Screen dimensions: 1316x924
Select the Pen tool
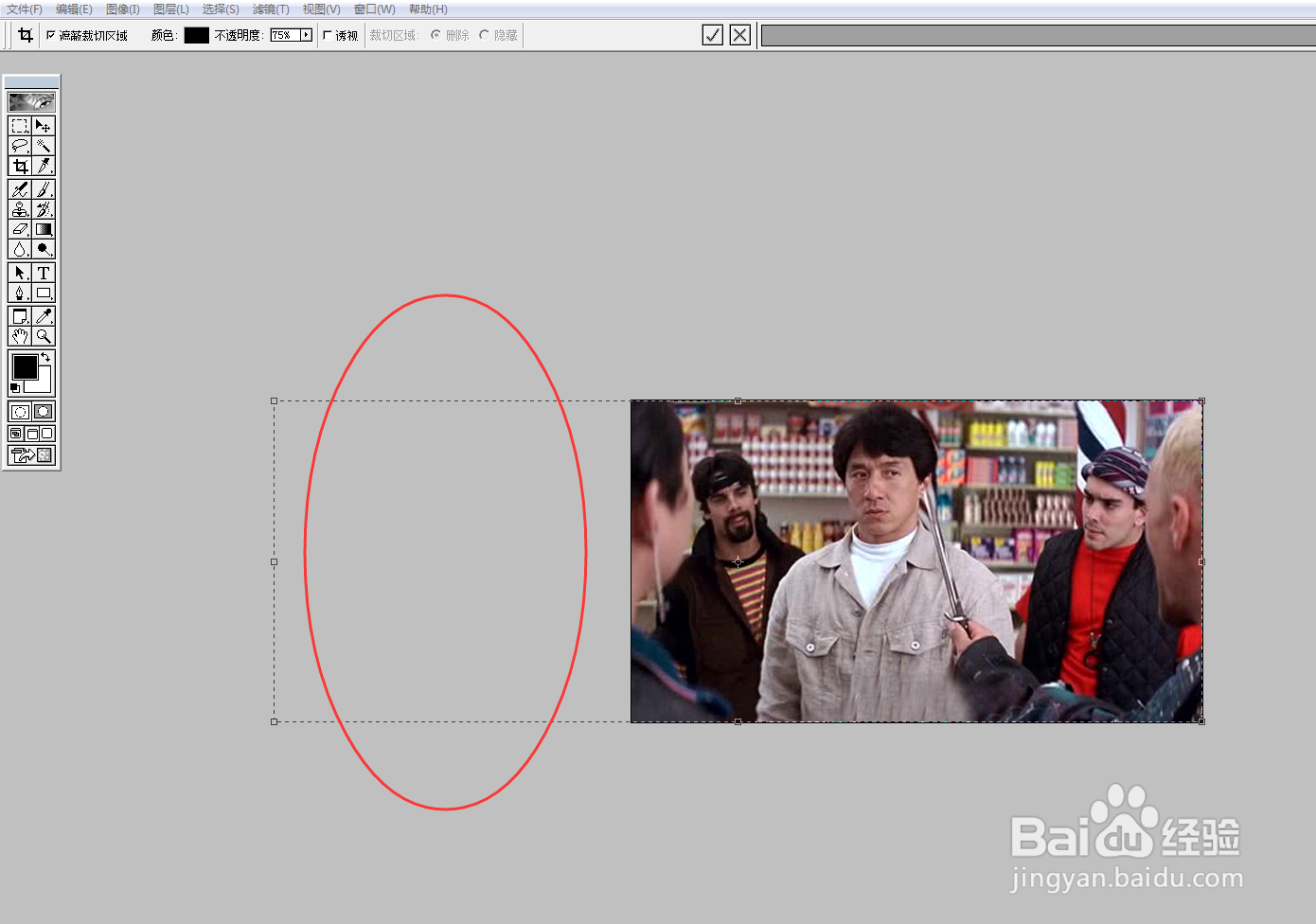(20, 293)
